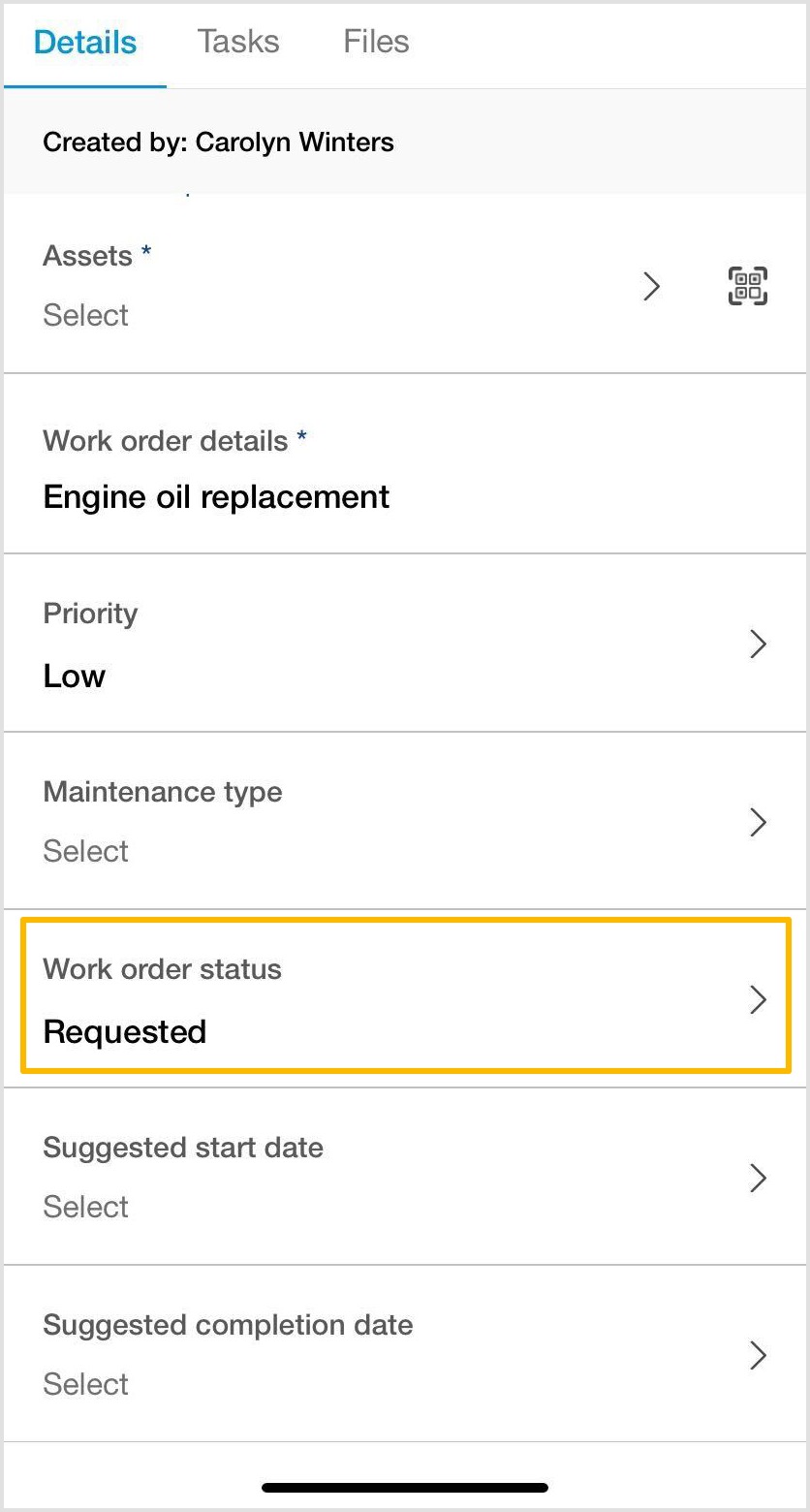This screenshot has height=1512, width=810.
Task: Expand the Priority row chevron
Action: coord(759,644)
